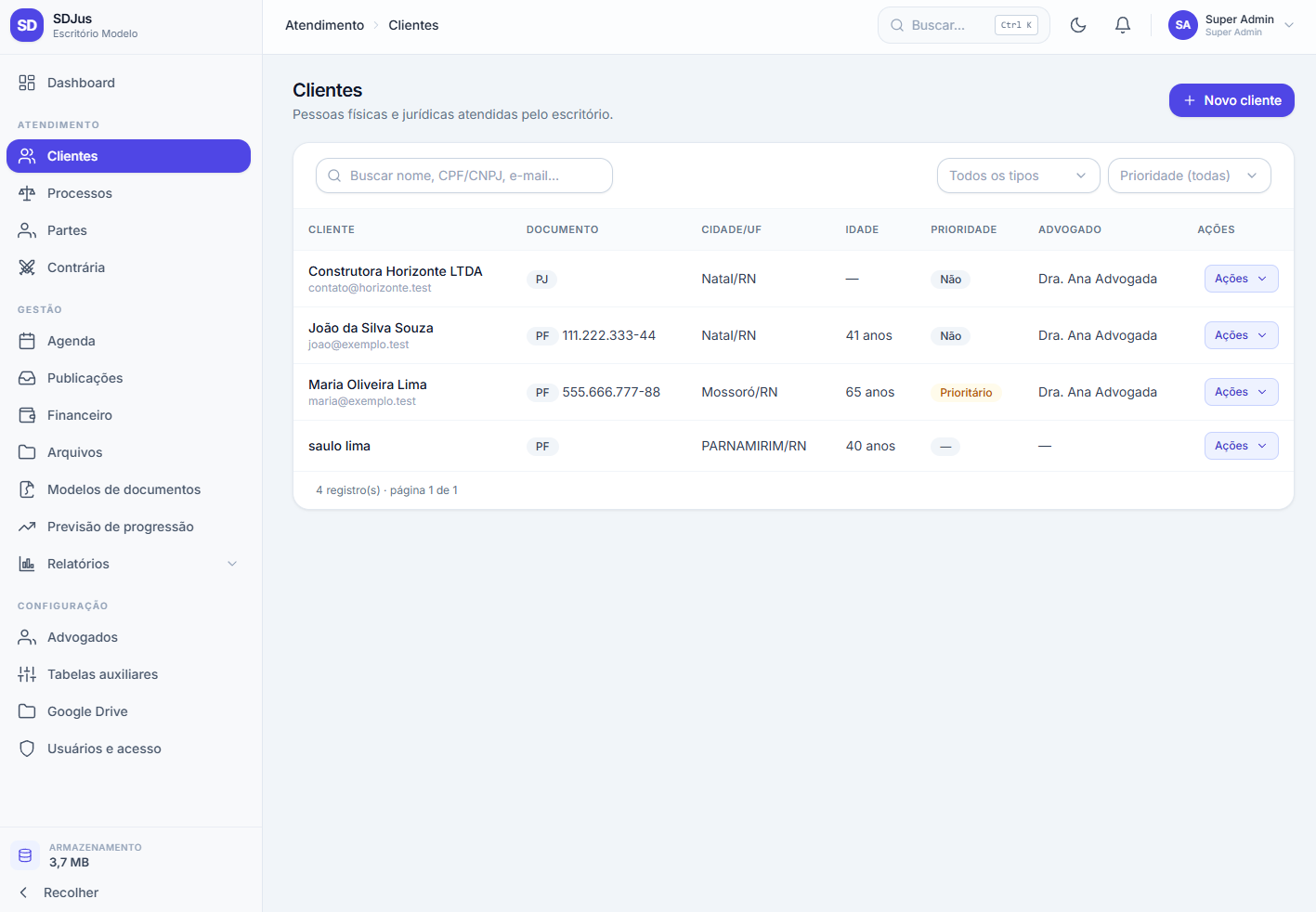Image resolution: width=1316 pixels, height=912 pixels.
Task: Open Ações menu for Maria Oliveira Lima
Action: [1241, 392]
